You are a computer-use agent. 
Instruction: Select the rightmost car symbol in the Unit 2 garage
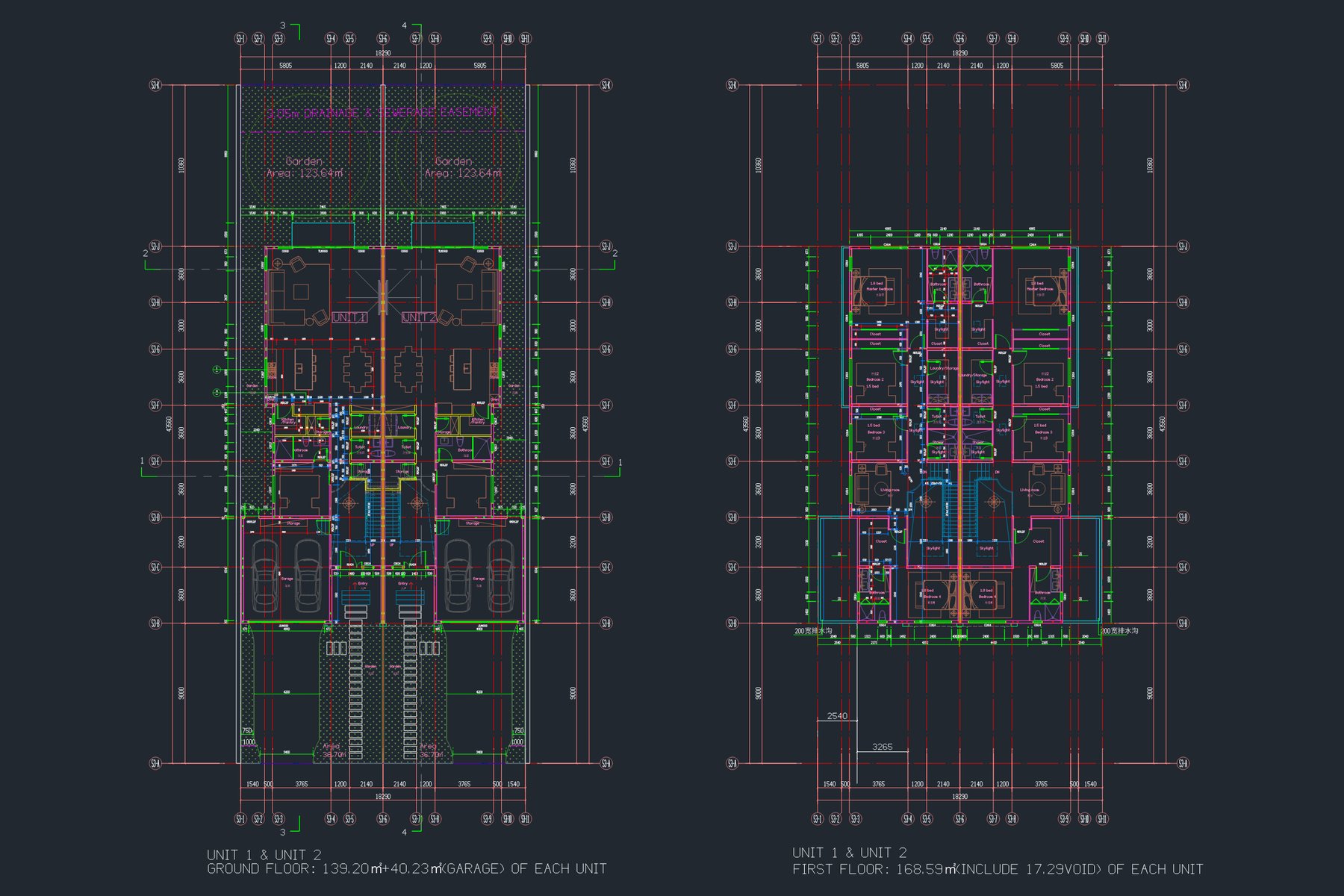tap(500, 574)
